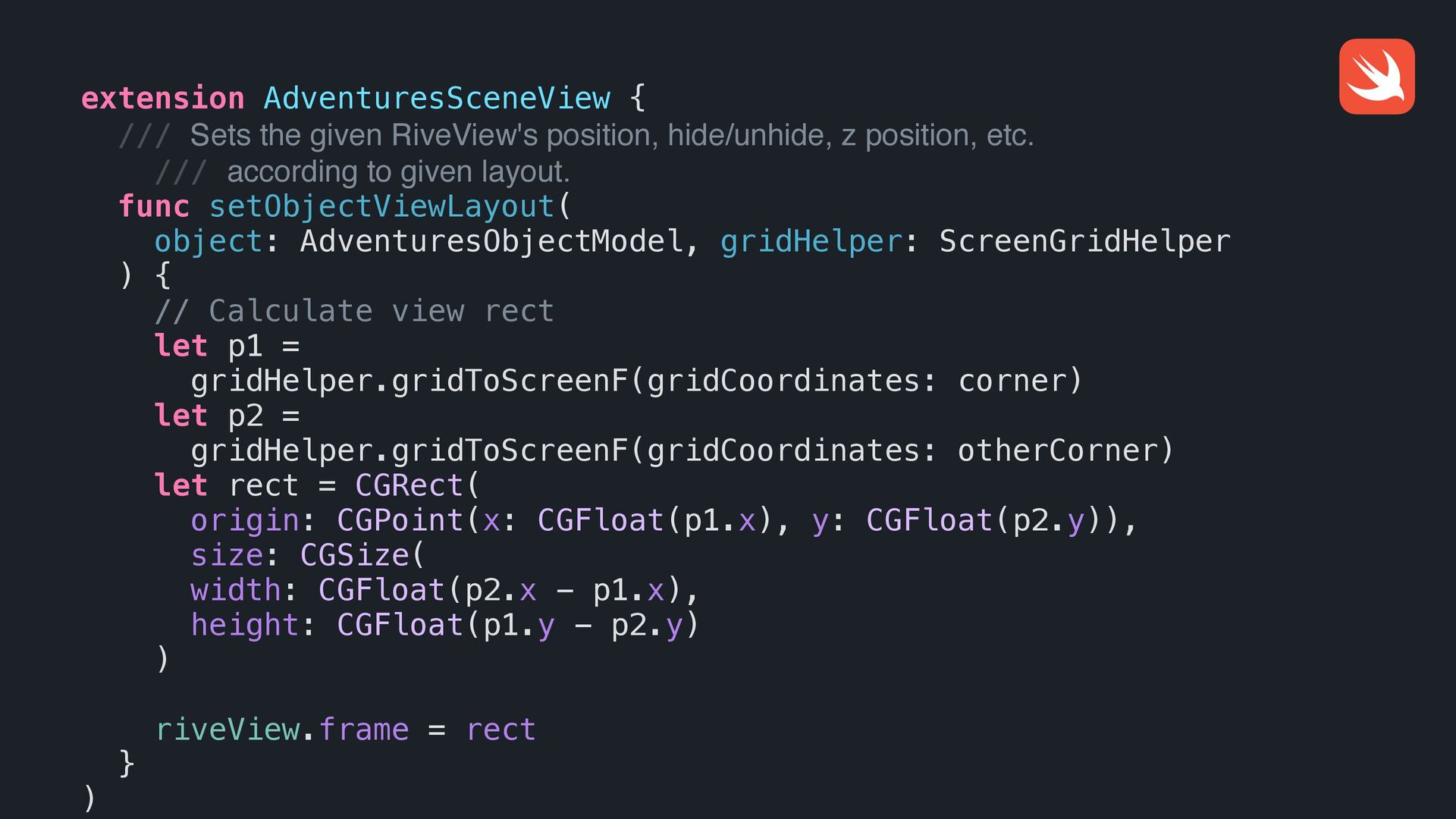The width and height of the screenshot is (1456, 819).
Task: Click the AdventuresObjectModel type
Action: [x=491, y=241]
